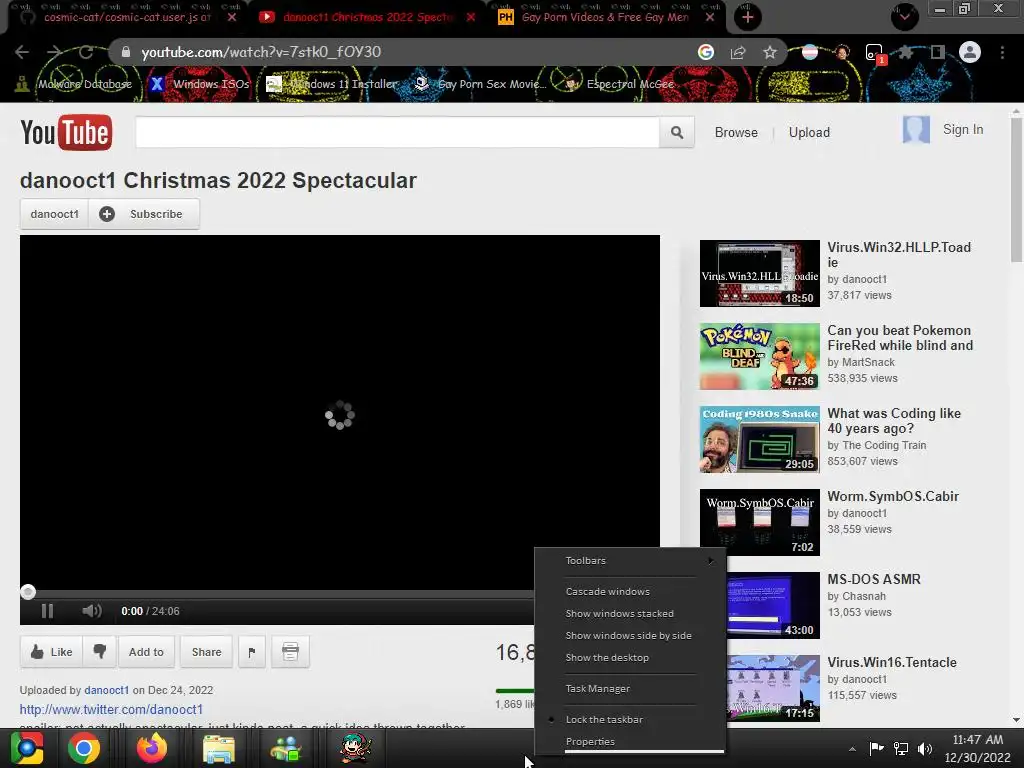Click the YouTube search input field

coord(397,133)
